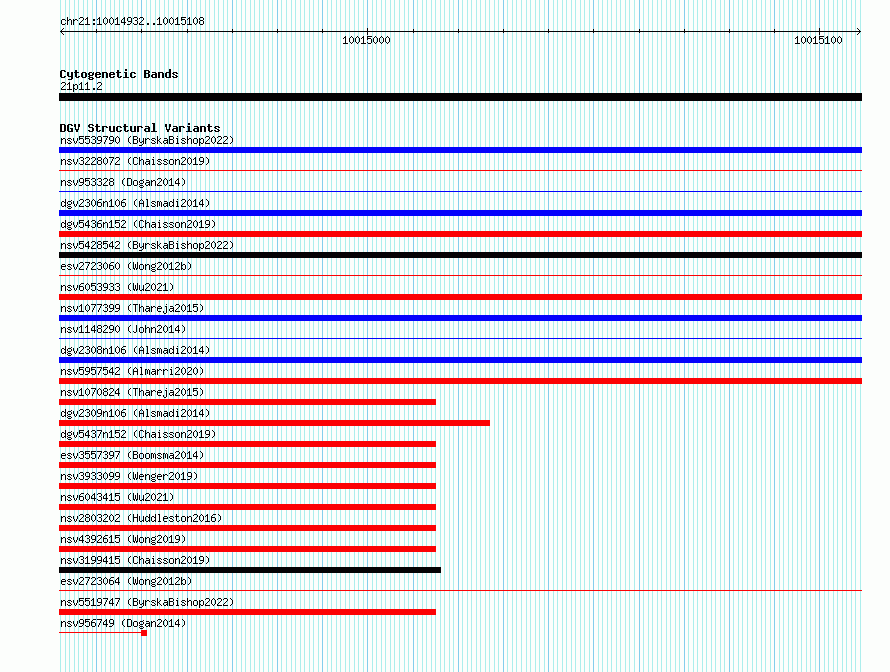Select the Cytogenetic Bands track title

119,74
